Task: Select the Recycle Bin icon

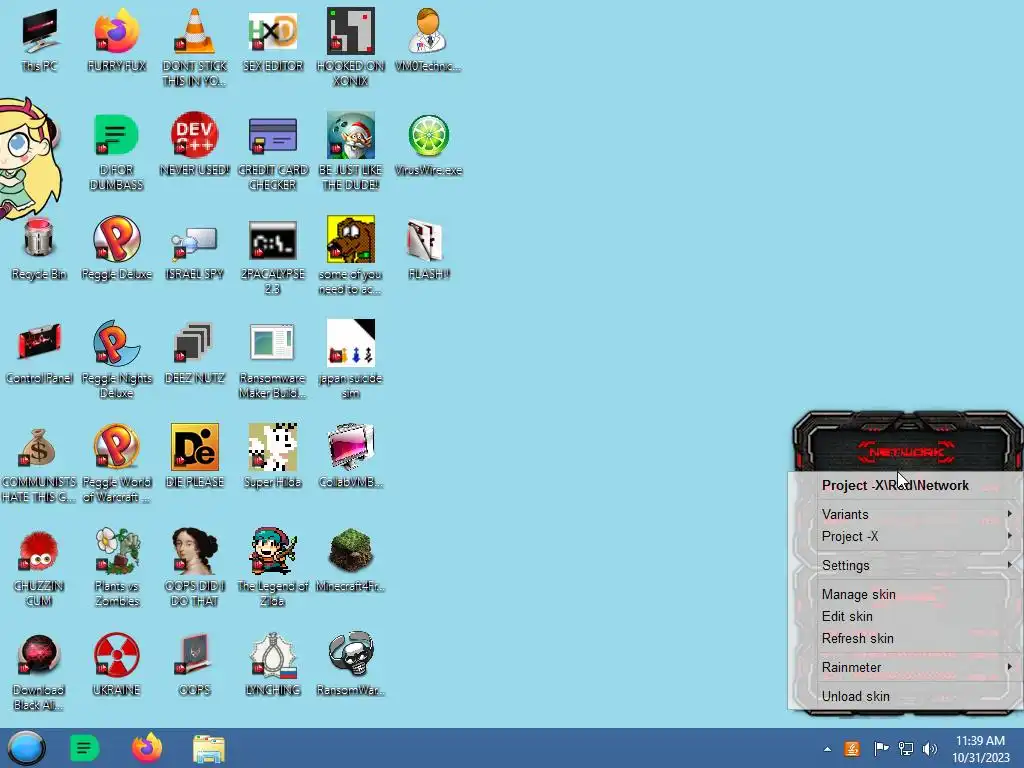Action: (x=39, y=249)
